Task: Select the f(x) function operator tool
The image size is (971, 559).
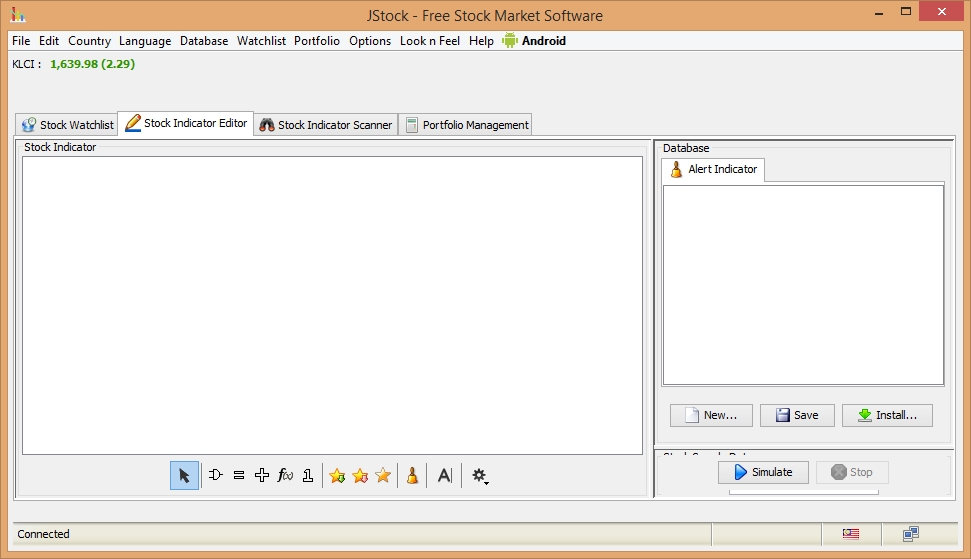Action: [285, 475]
